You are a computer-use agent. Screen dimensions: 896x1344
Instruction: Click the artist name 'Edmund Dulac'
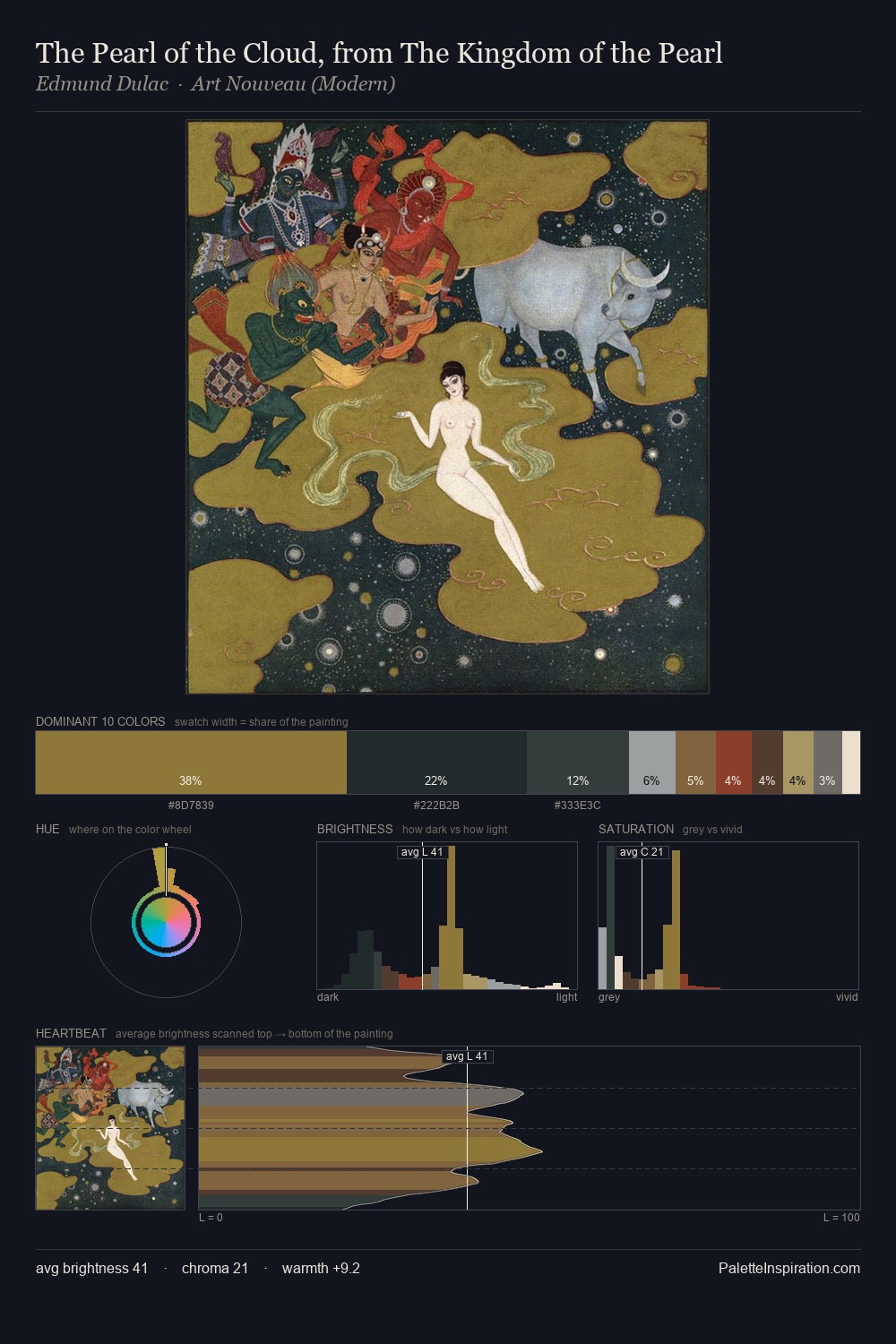pyautogui.click(x=102, y=84)
